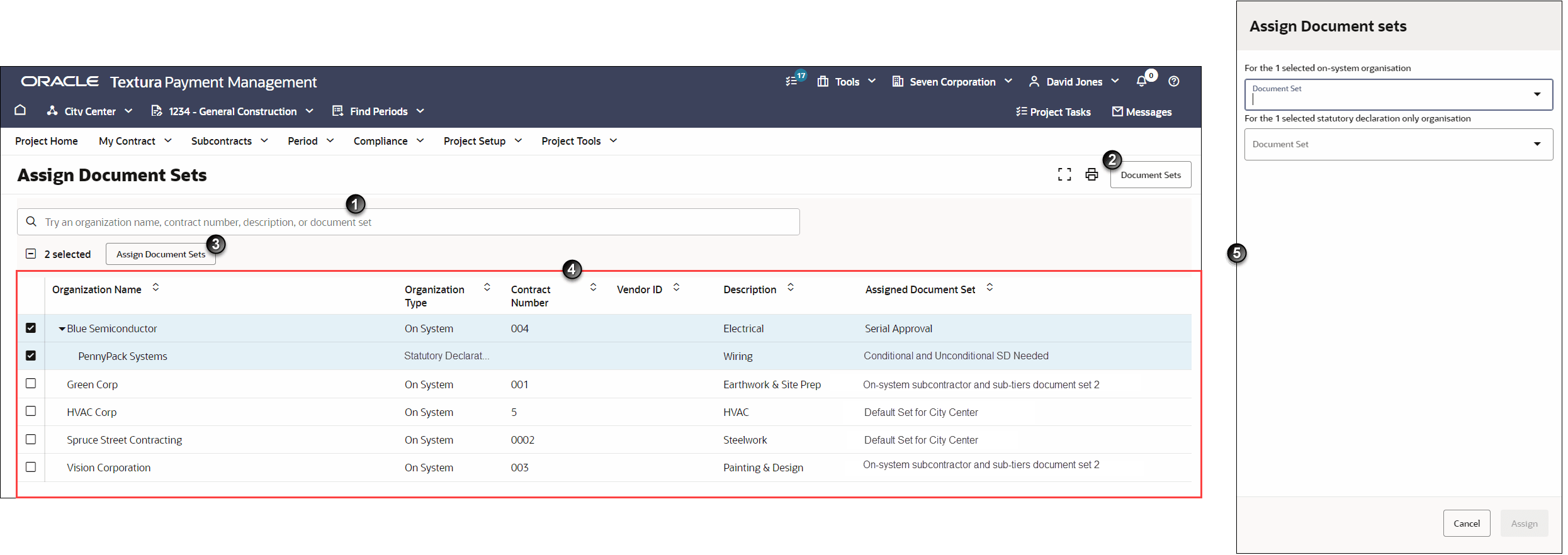Sort by Assigned Document Set column
Image resolution: width=1568 pixels, height=555 pixels.
coord(990,288)
